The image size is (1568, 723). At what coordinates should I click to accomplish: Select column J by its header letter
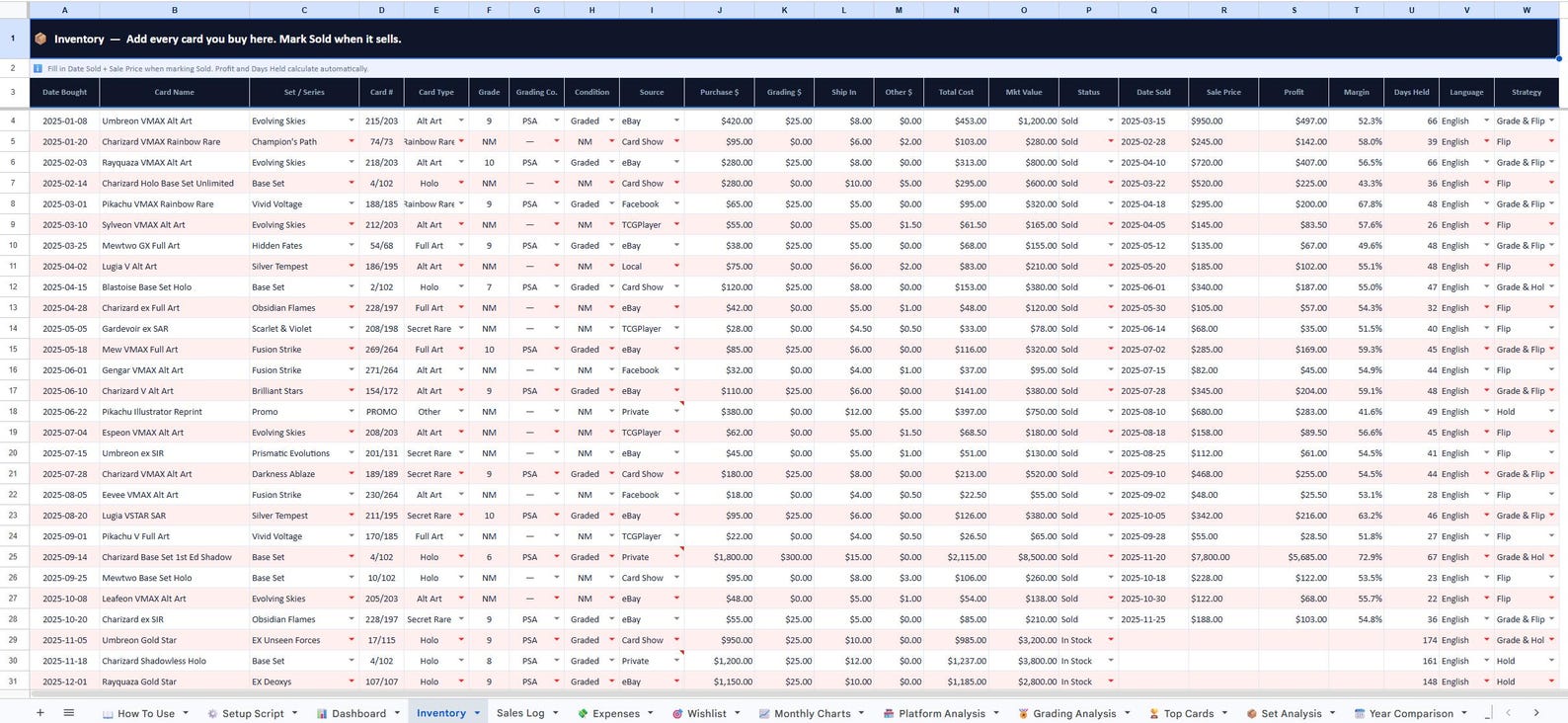coord(719,10)
